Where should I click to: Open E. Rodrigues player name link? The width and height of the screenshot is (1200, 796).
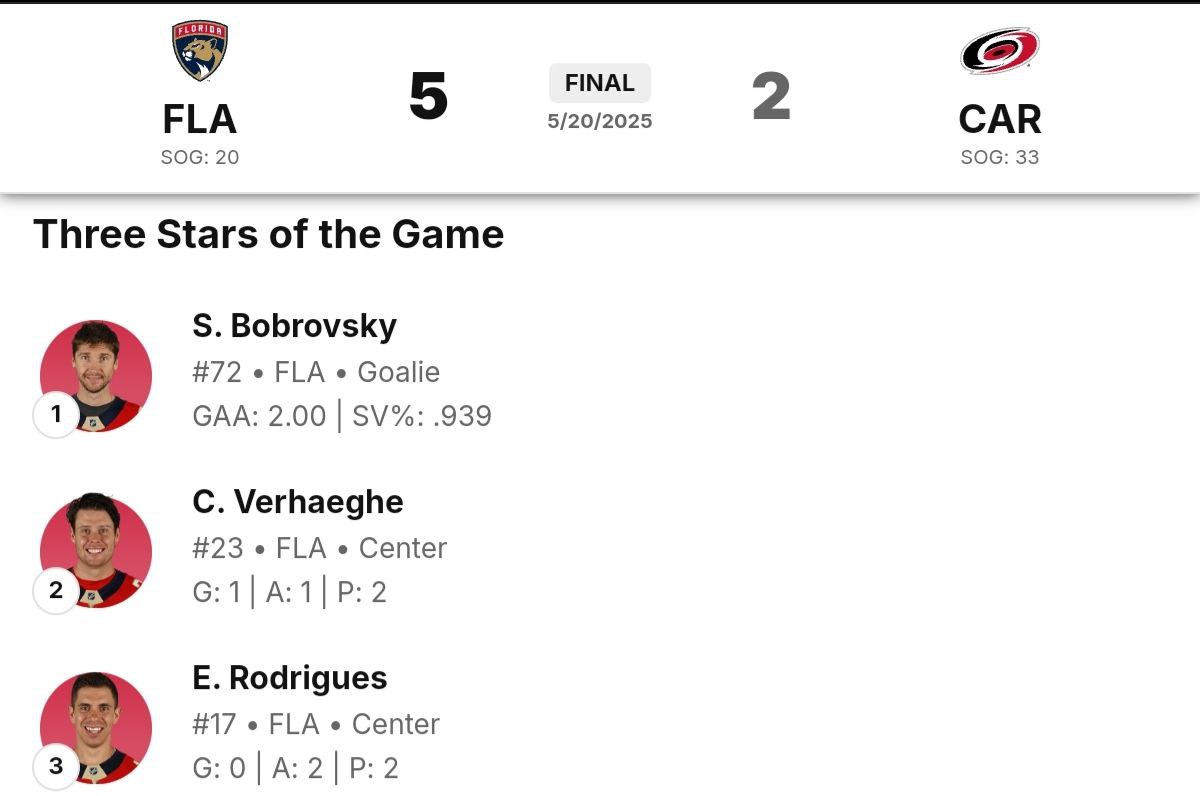(290, 678)
